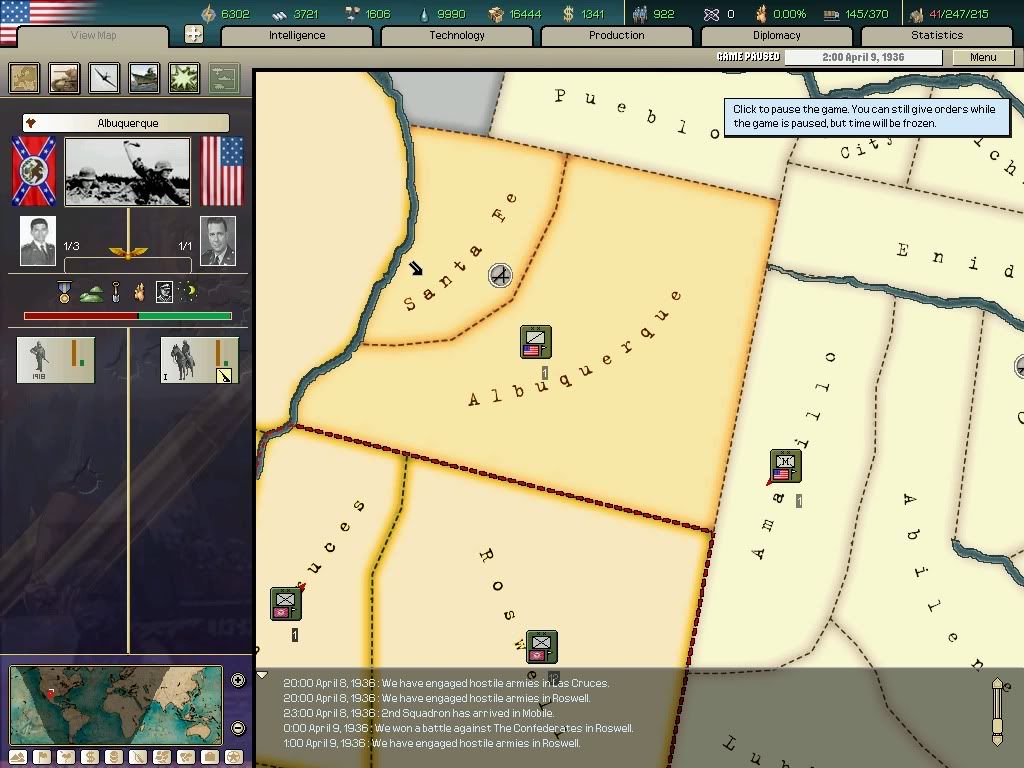Screen dimensions: 1024x768
Task: Click the United States flag in battle panel
Action: (222, 171)
